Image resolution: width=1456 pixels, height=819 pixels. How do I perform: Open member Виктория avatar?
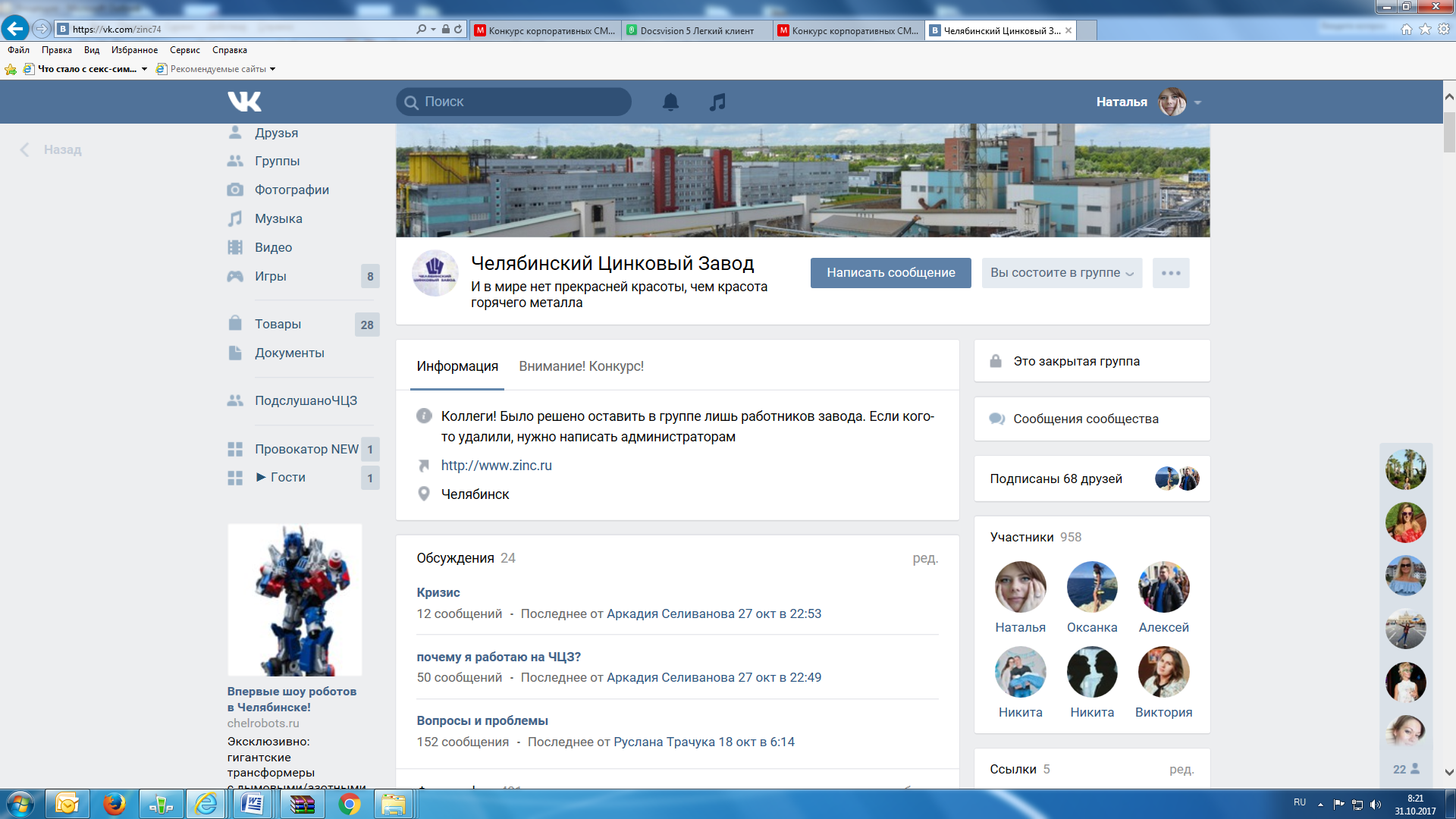1163,672
